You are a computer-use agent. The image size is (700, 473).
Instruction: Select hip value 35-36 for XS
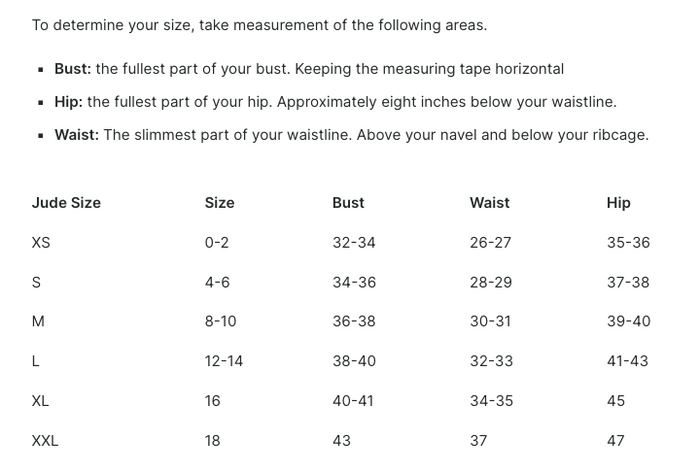pos(628,243)
